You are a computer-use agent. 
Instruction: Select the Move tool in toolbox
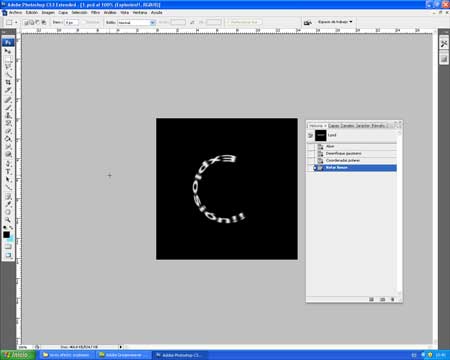8,51
